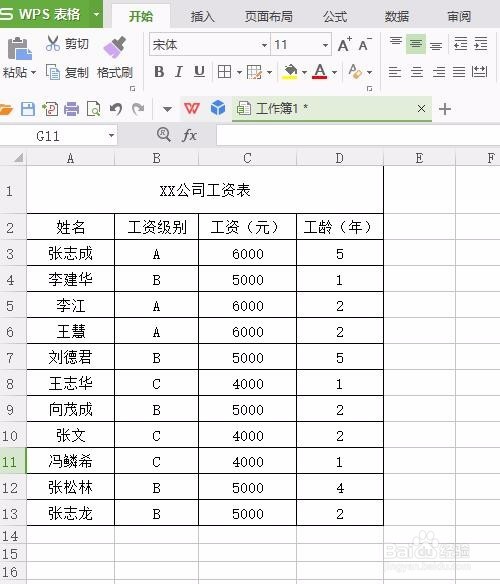Screen dimensions: 500x584
Task: Click the table style drawing icon
Action: 254,72
